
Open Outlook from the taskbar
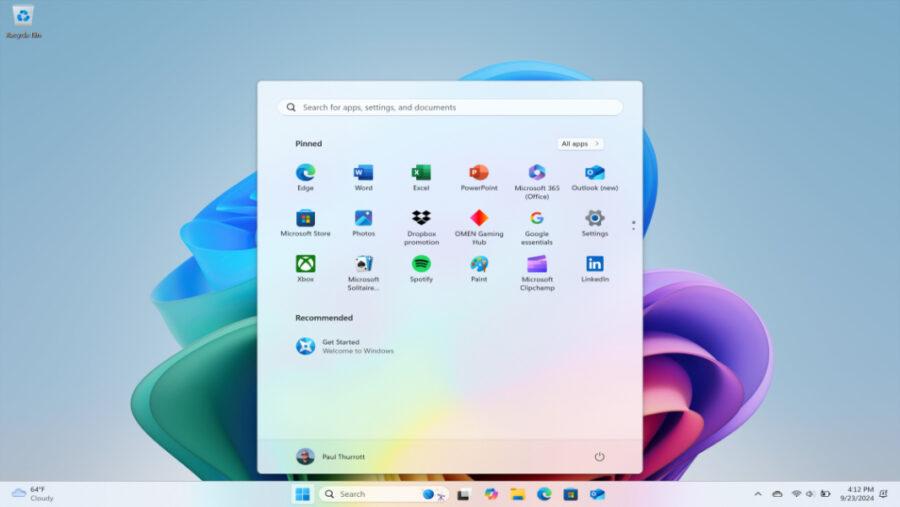pos(598,494)
